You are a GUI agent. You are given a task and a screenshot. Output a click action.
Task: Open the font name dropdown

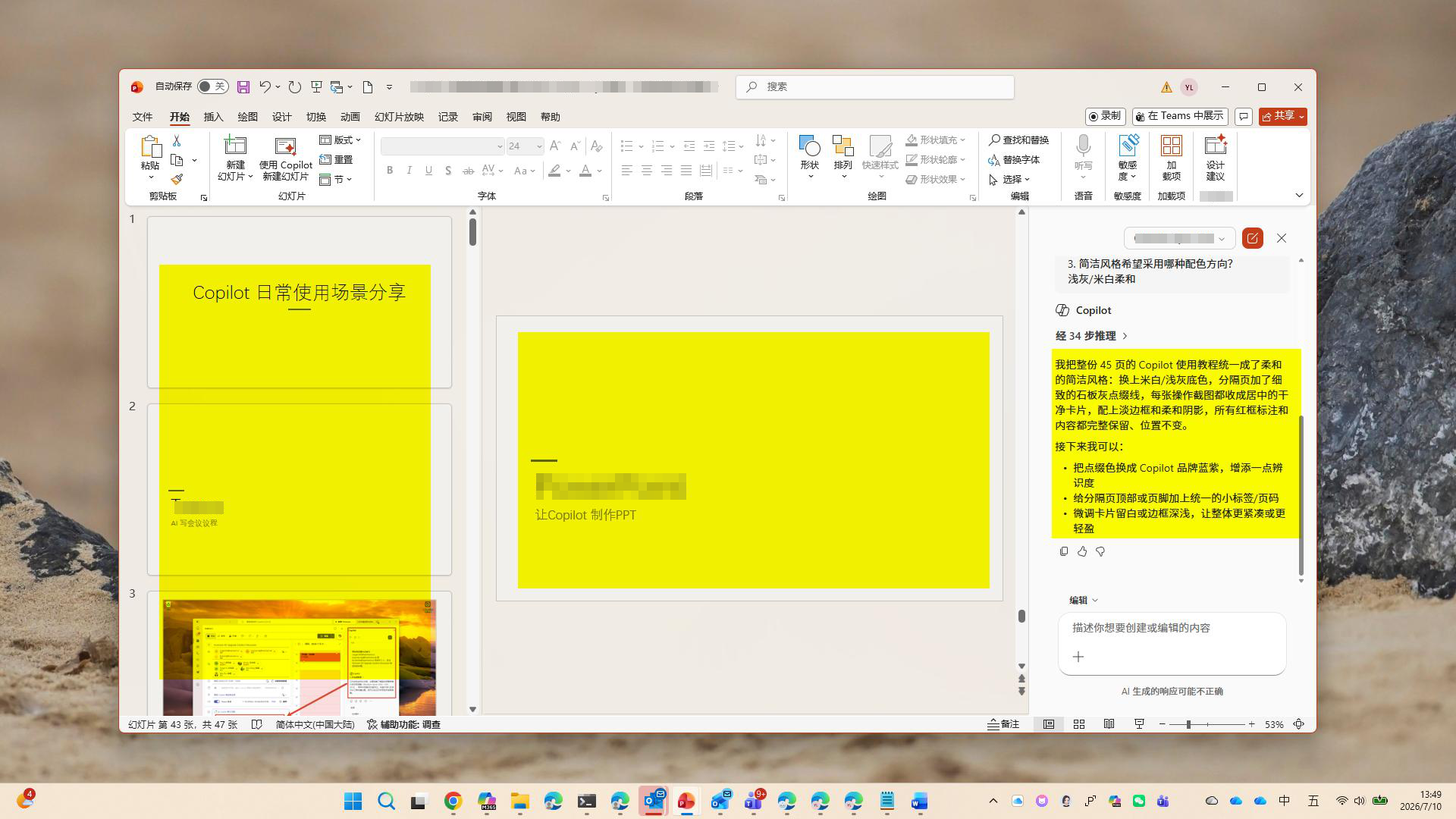point(500,146)
